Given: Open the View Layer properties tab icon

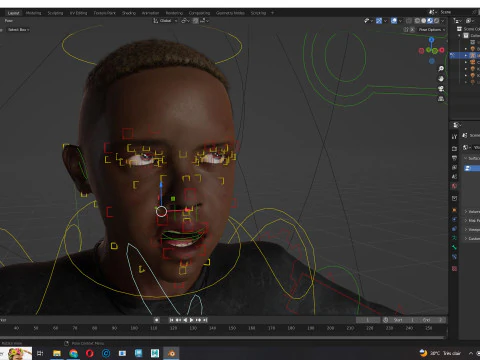Looking at the screenshot, I should [x=454, y=167].
